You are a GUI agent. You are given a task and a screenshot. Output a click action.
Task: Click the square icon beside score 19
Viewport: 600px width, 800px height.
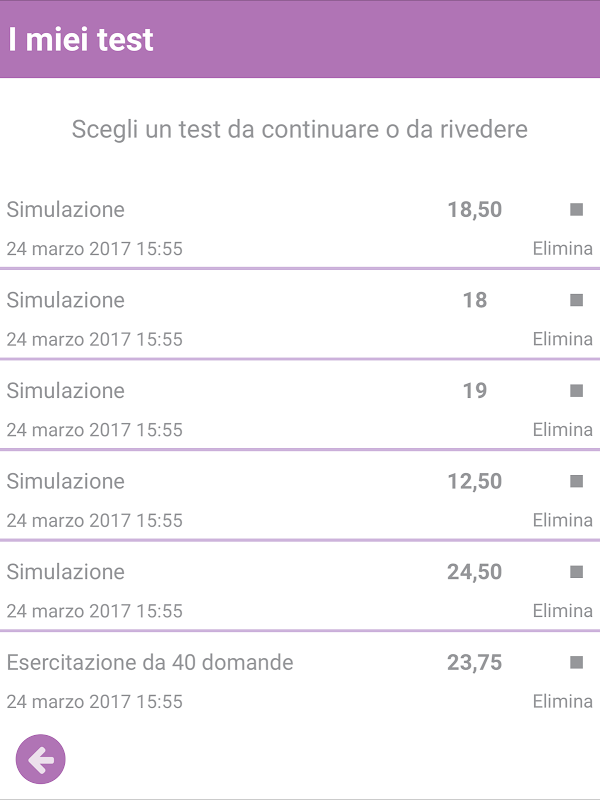[576, 391]
